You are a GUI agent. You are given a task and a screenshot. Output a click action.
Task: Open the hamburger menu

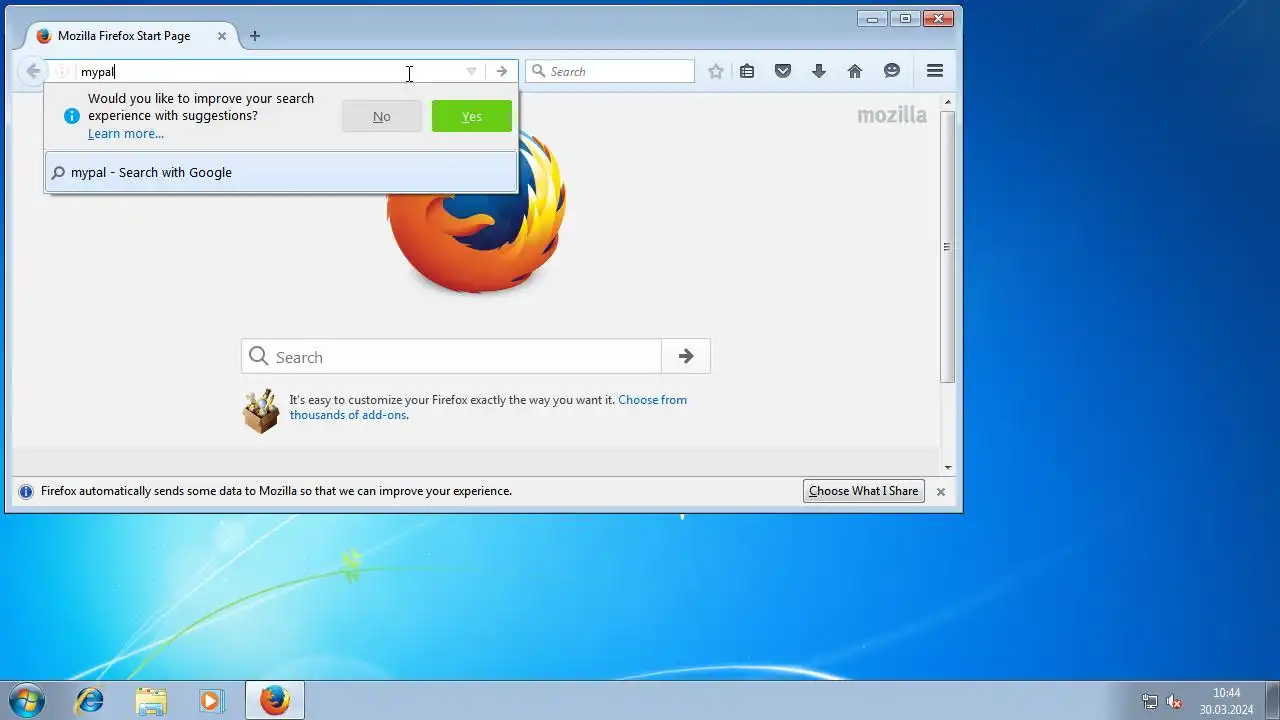tap(935, 71)
